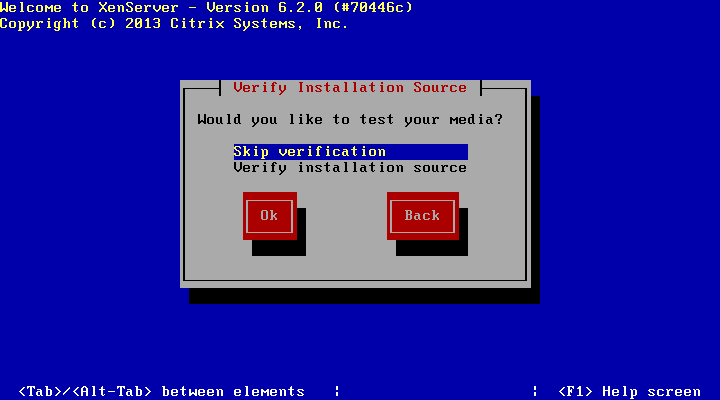Click the <F1> key hint
This screenshot has height=400, width=720.
[x=575, y=391]
